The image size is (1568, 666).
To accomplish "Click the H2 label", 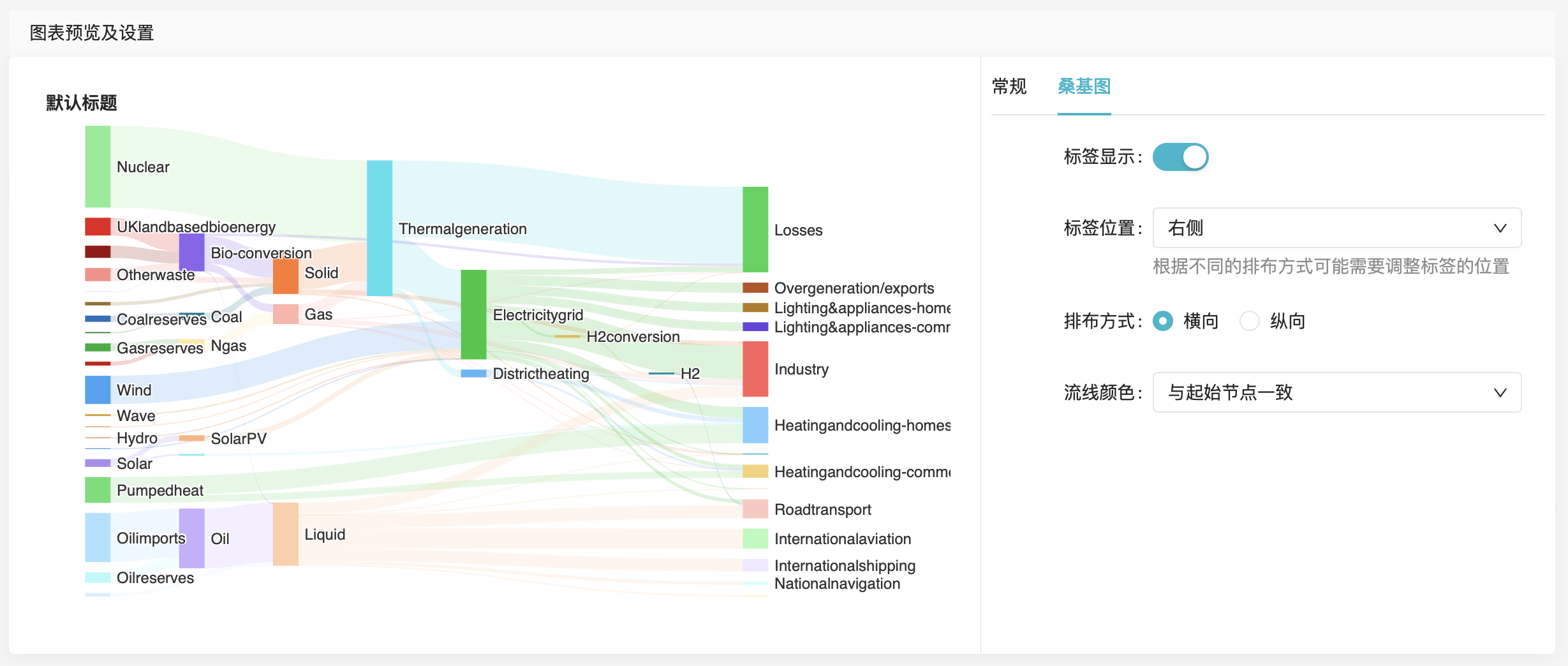I will click(690, 373).
